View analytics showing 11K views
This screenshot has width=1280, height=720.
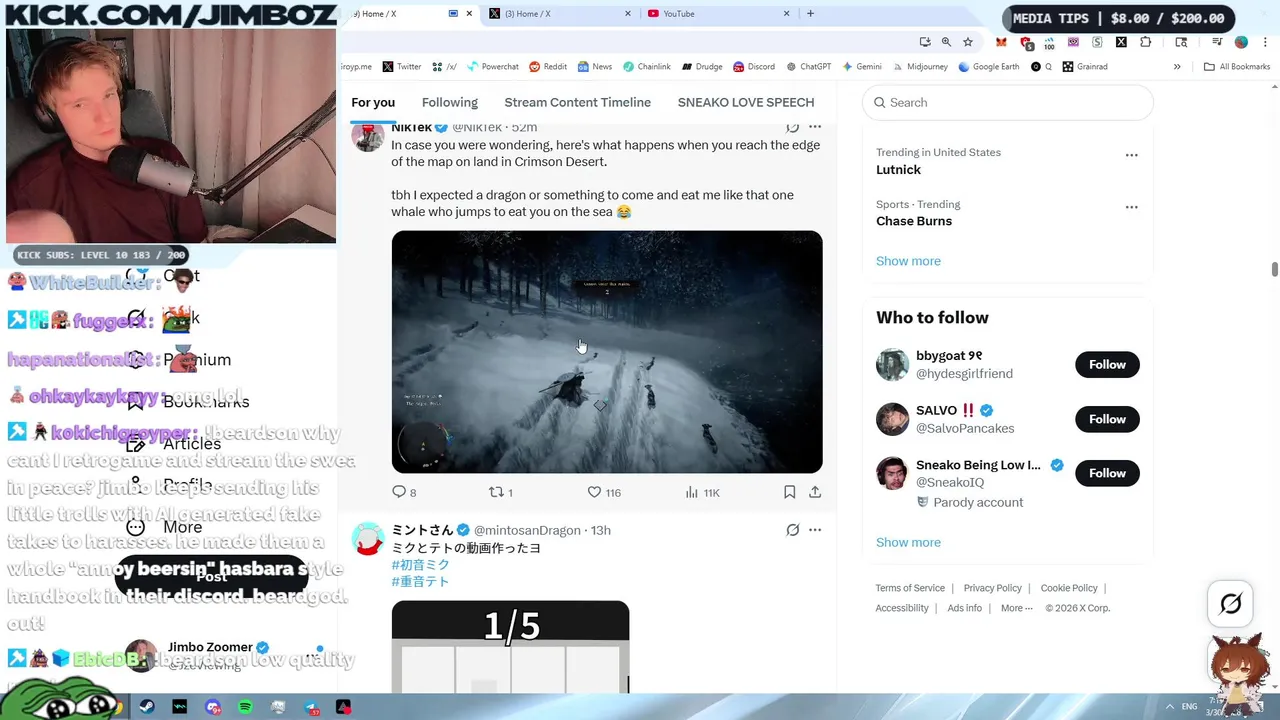pyautogui.click(x=702, y=492)
